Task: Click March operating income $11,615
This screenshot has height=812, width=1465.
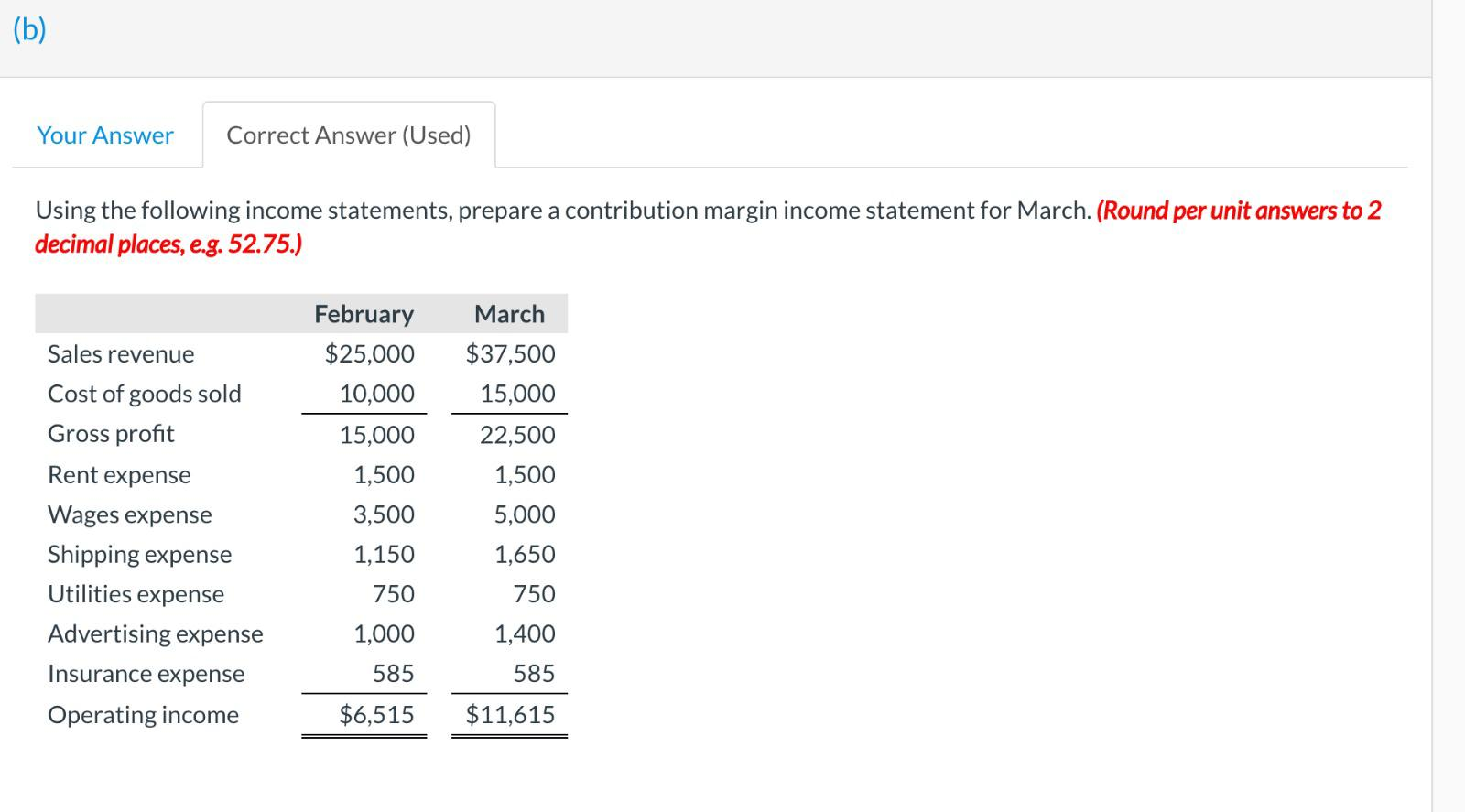Action: (x=510, y=715)
